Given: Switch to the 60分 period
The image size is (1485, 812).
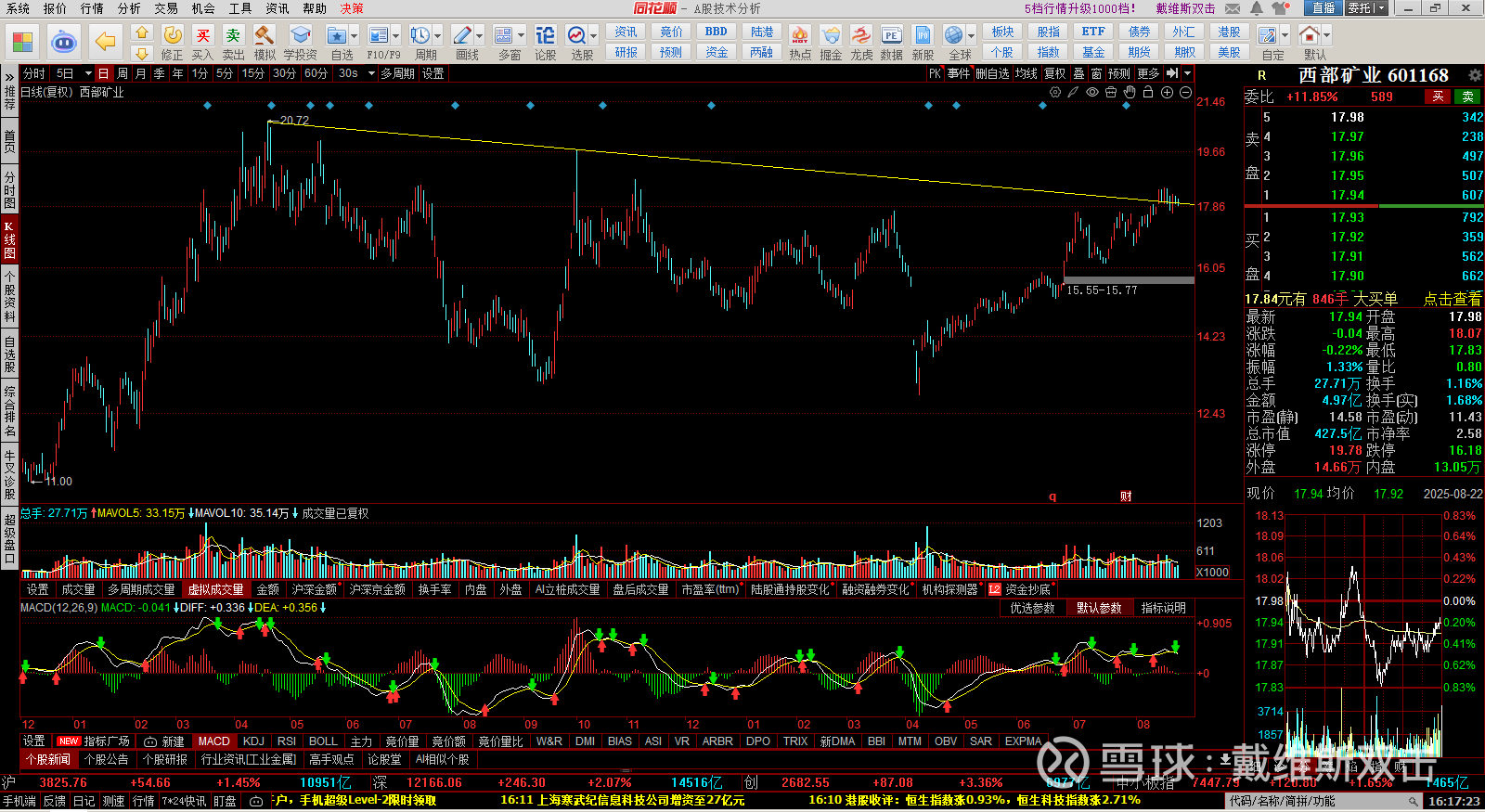Looking at the screenshot, I should (316, 73).
